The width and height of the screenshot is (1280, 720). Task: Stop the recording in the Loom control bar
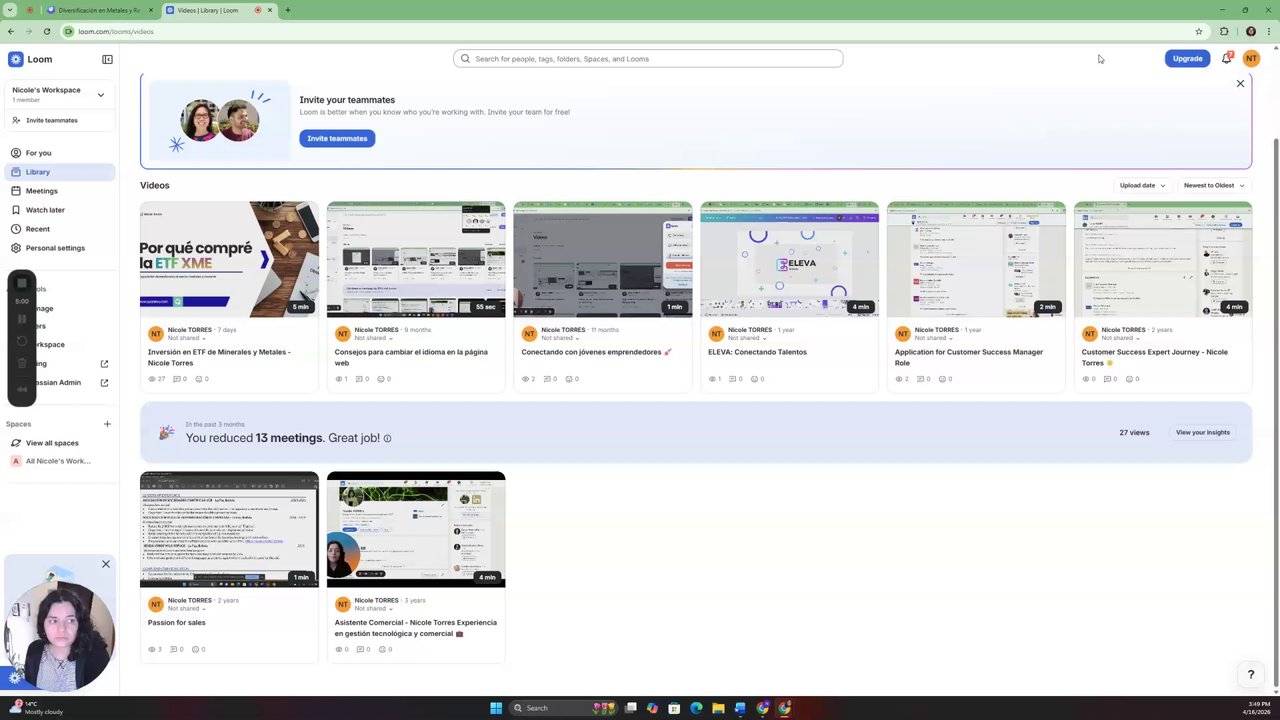tap(22, 283)
